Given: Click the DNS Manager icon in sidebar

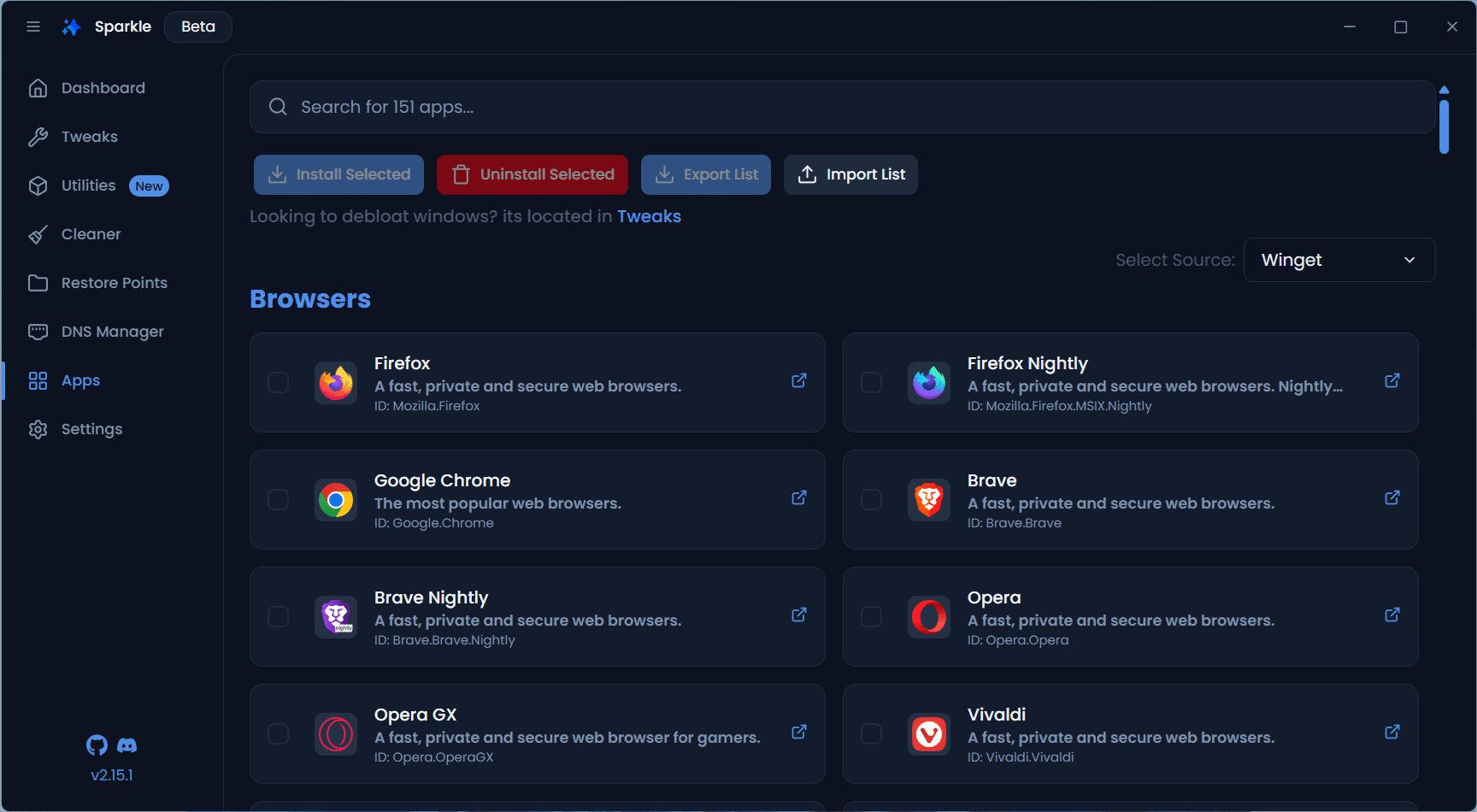Looking at the screenshot, I should pos(38,332).
